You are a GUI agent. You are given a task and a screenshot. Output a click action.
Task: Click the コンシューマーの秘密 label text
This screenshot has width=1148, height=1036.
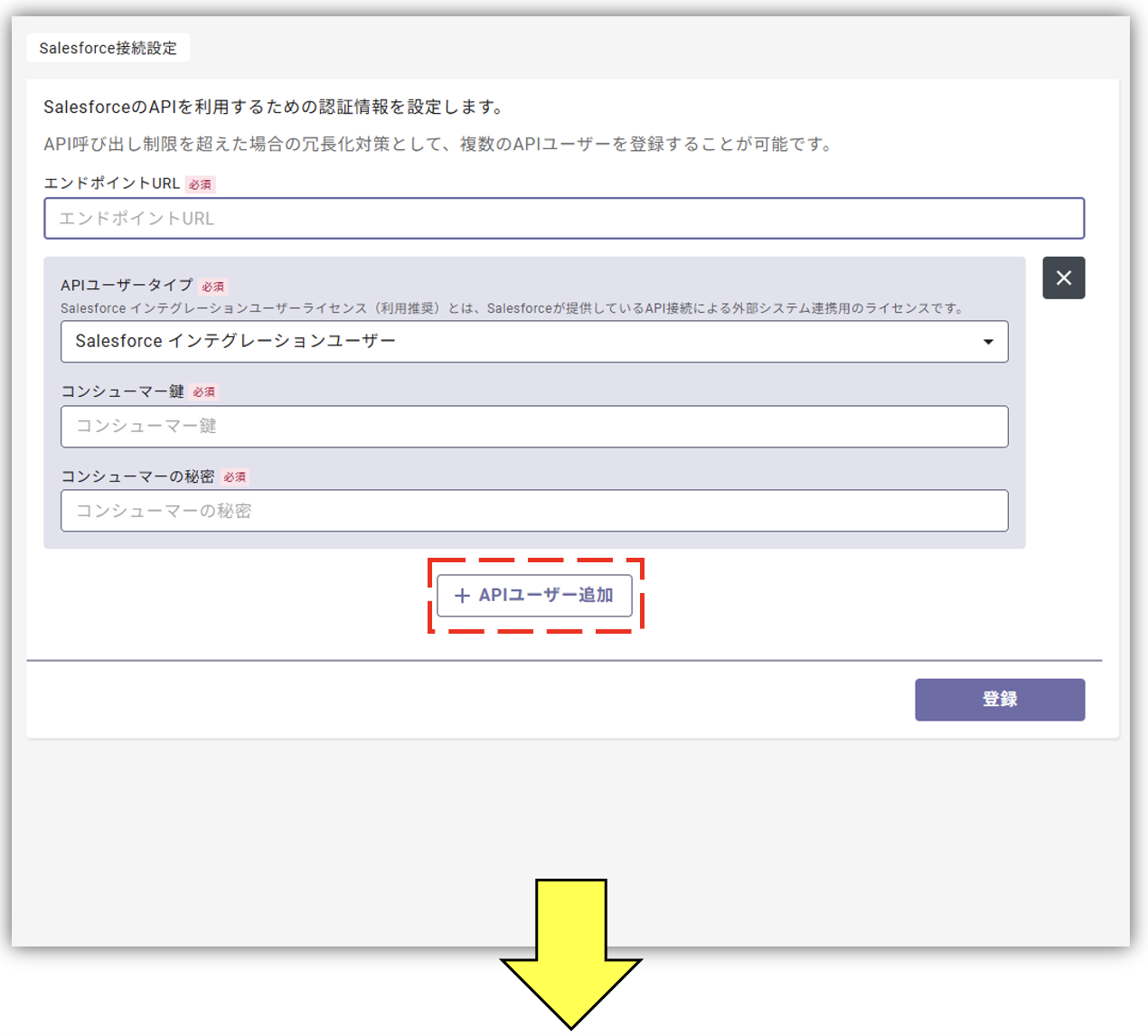[x=137, y=476]
